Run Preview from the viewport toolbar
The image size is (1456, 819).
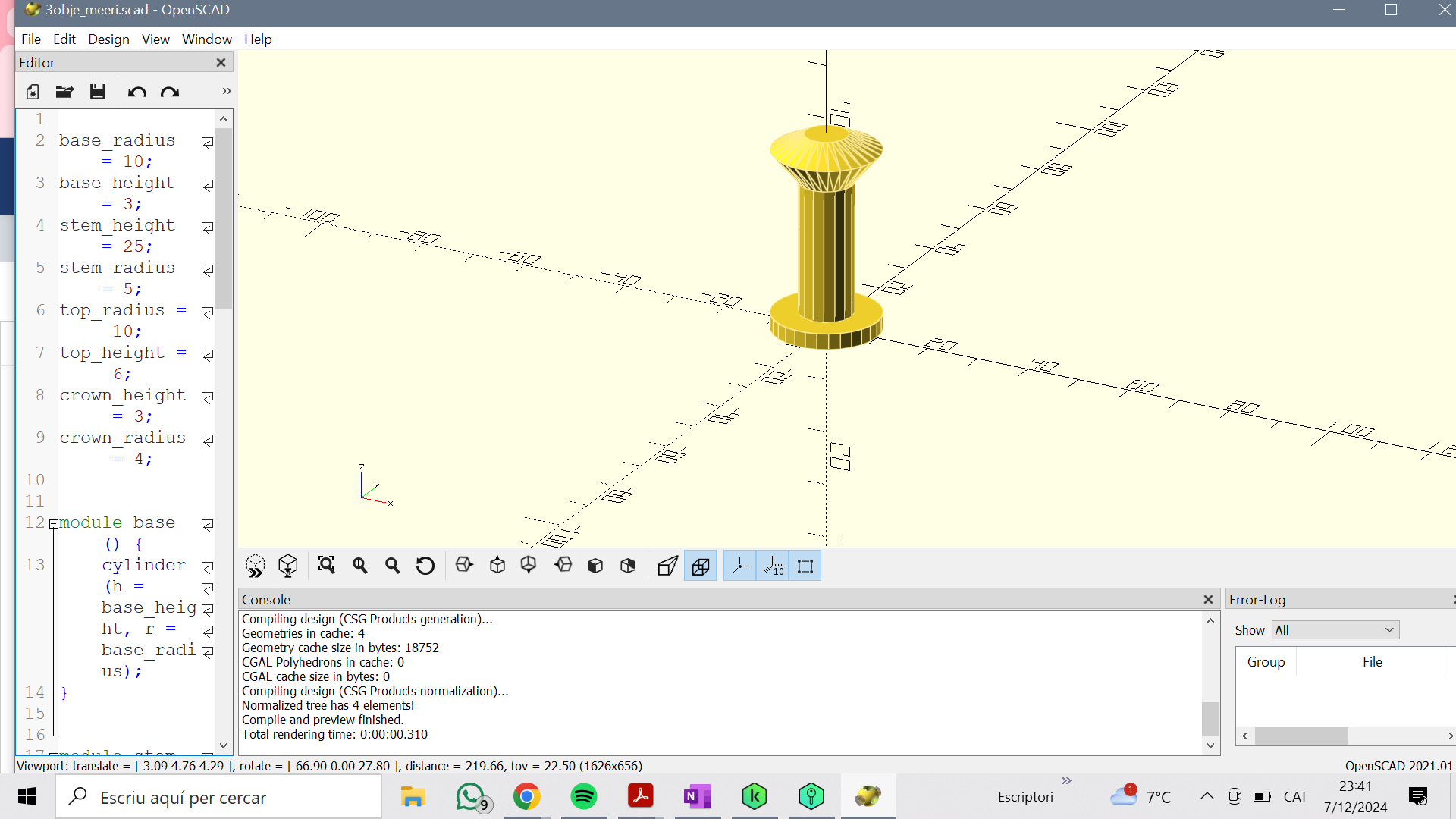click(x=256, y=566)
